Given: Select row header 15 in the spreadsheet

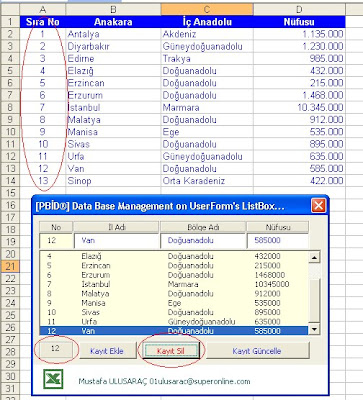Looking at the screenshot, I should [x=10, y=193].
